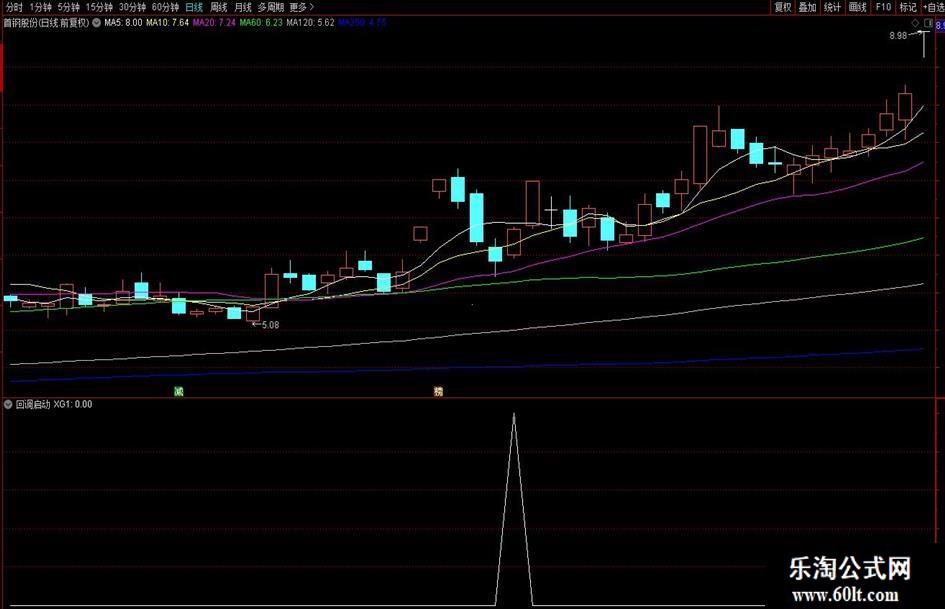The width and height of the screenshot is (945, 609).
Task: Click the MA10: 7.64 label
Action: click(168, 23)
